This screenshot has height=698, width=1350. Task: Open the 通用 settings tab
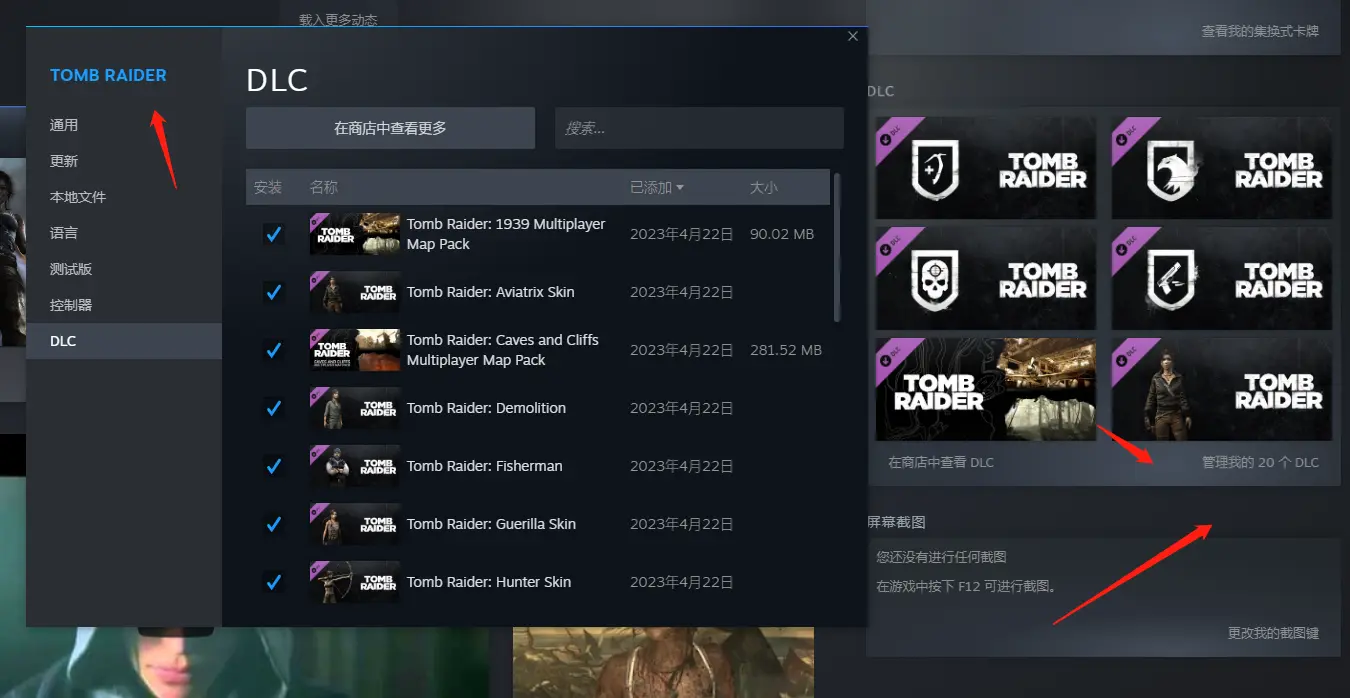point(64,125)
